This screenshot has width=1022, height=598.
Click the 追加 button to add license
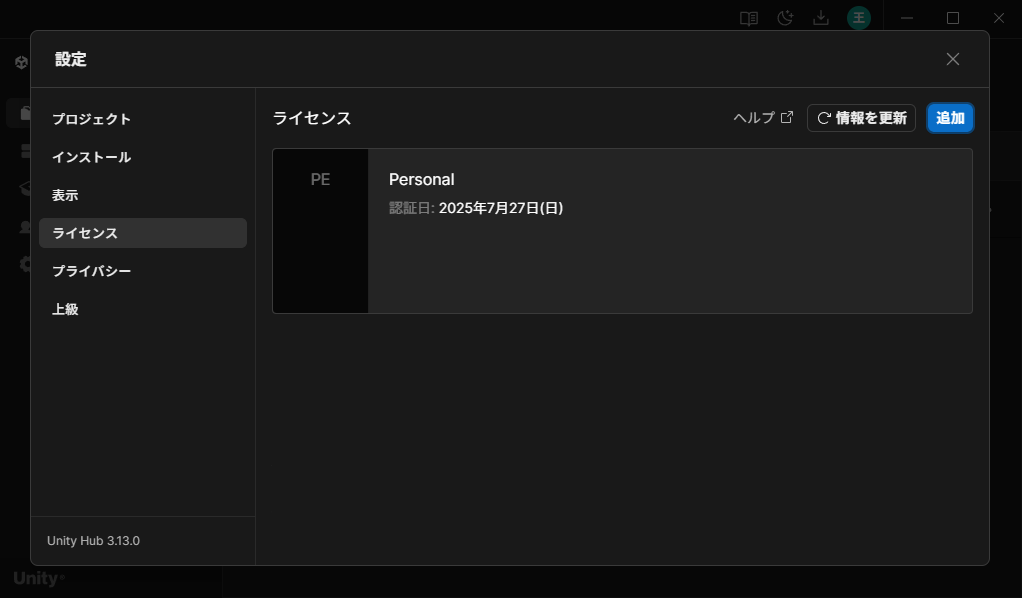950,118
